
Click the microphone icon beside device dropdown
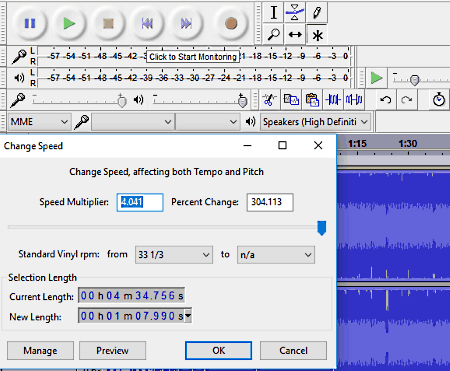[x=81, y=122]
